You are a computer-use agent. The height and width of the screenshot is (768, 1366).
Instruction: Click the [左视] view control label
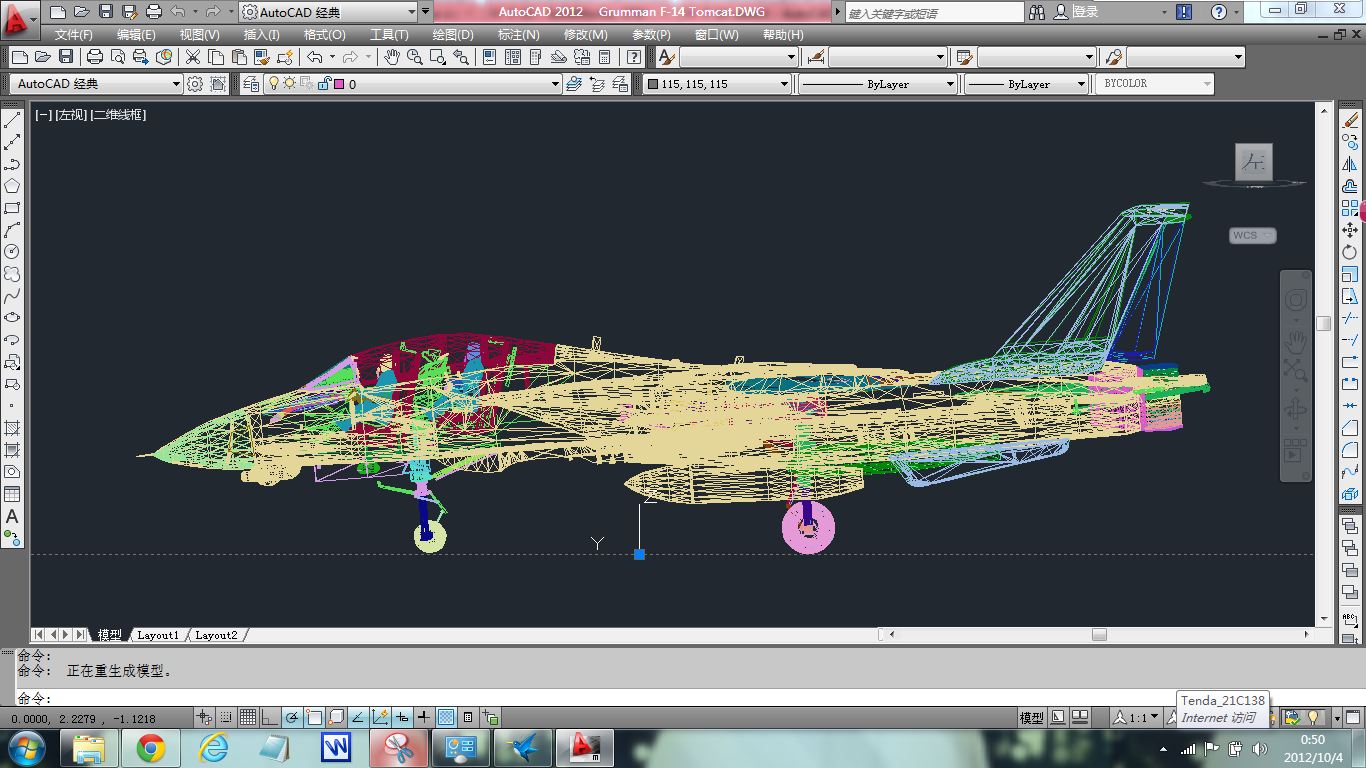[71, 115]
